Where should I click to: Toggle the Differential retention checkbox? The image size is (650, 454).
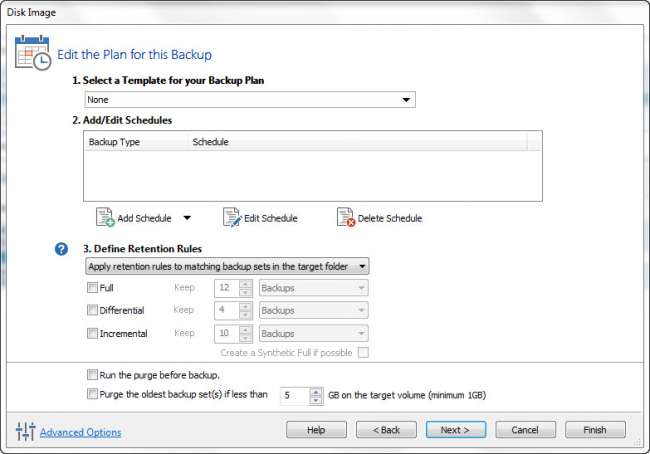[x=93, y=311]
